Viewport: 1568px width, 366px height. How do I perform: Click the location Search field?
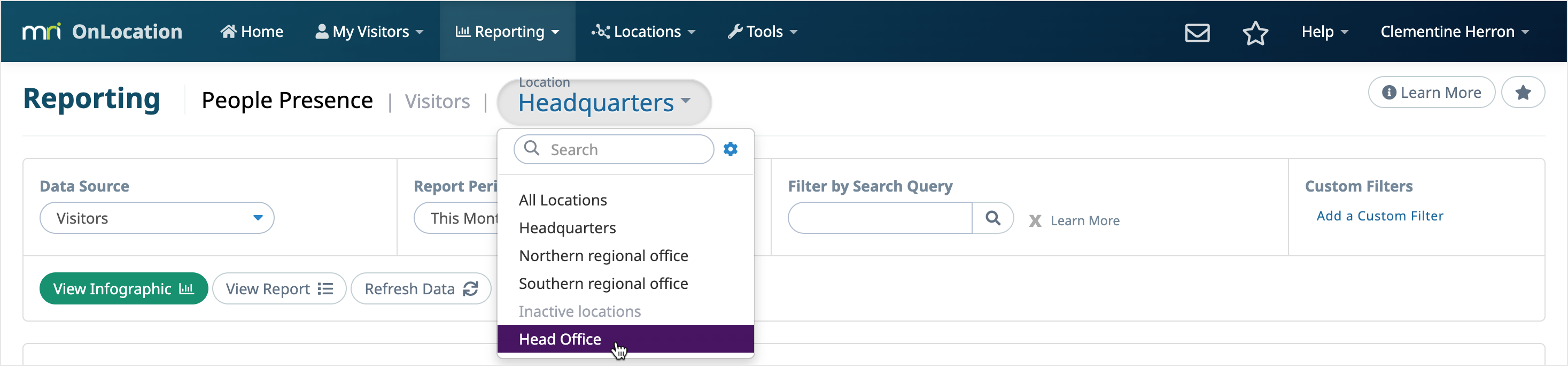pyautogui.click(x=614, y=149)
